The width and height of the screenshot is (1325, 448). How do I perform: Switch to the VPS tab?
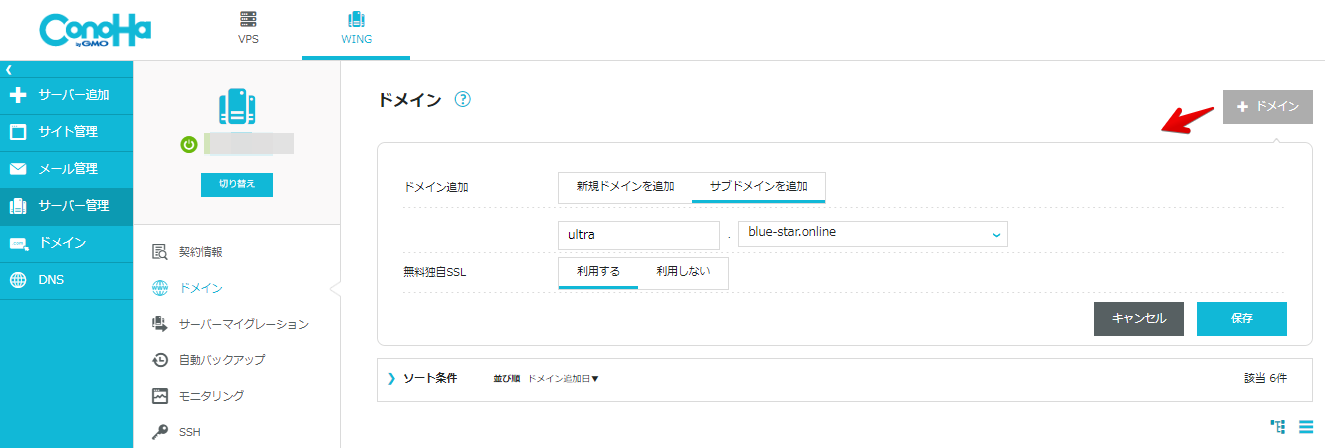point(248,29)
